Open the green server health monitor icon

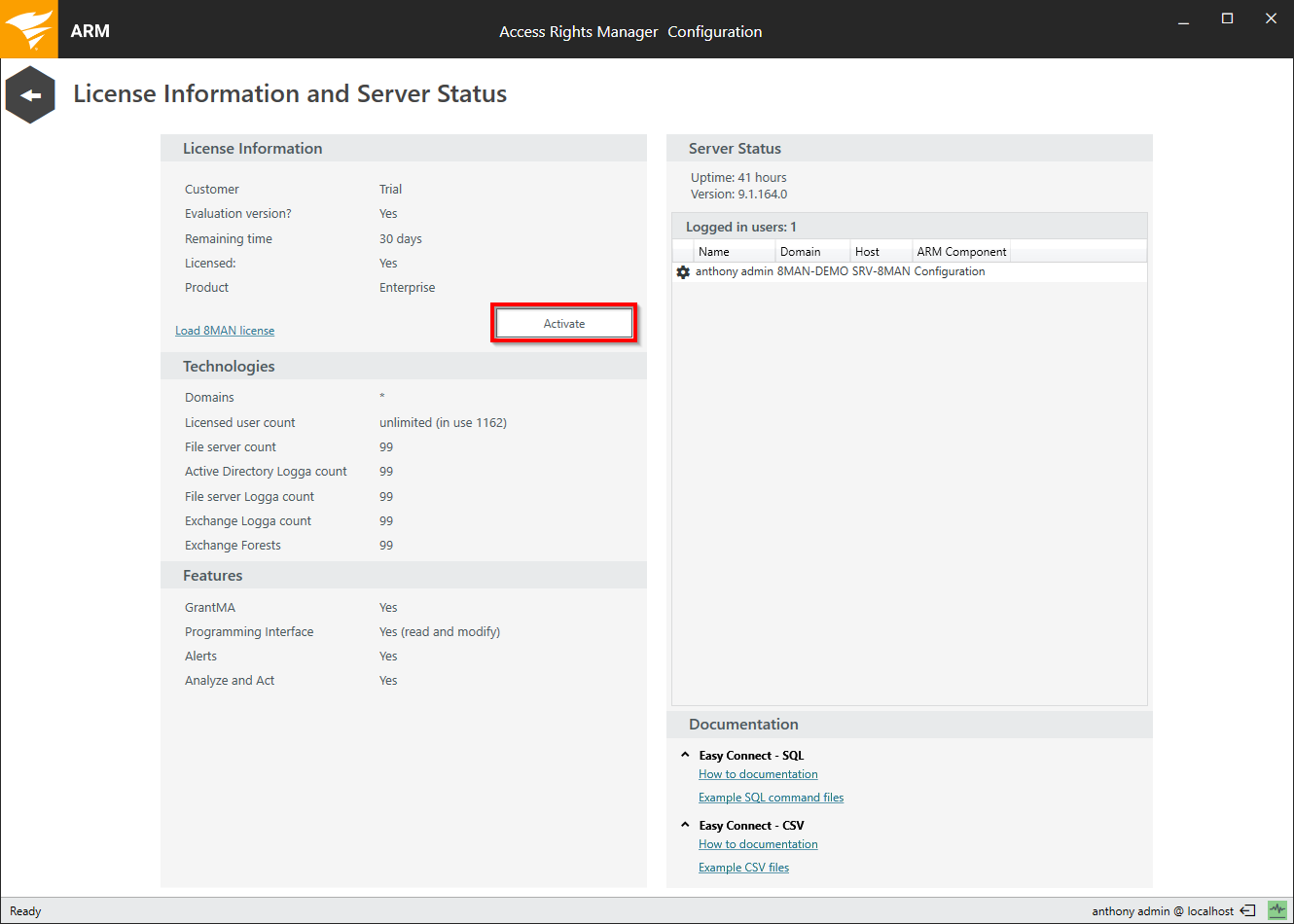click(1276, 910)
